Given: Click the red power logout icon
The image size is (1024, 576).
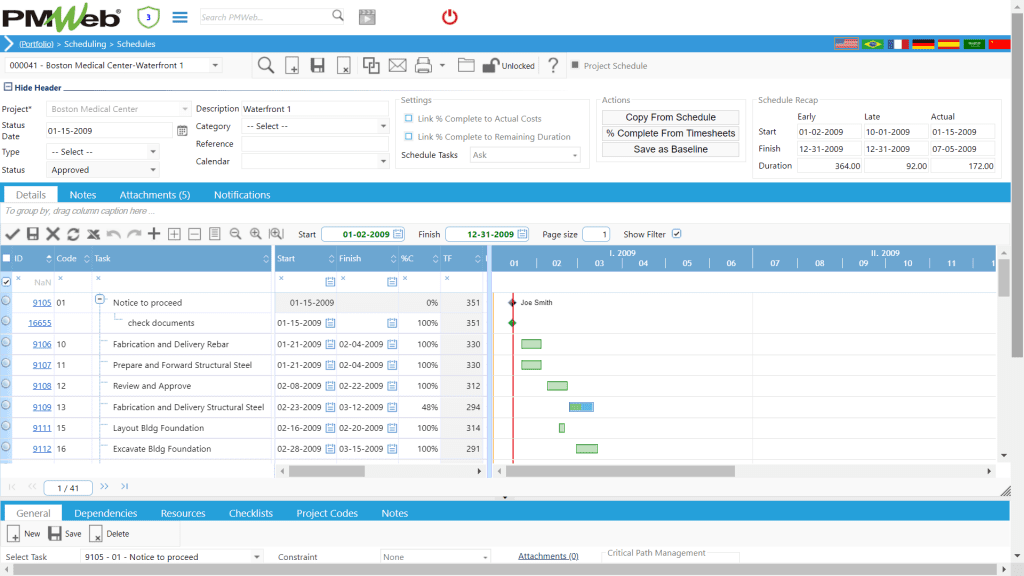Looking at the screenshot, I should pos(449,17).
